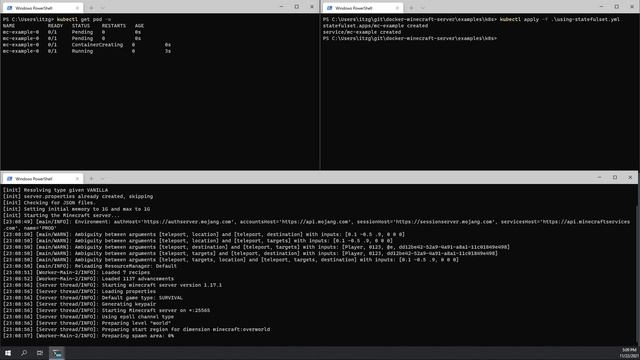The image size is (640, 360).
Task: Maximize the bottom terminal window
Action: (x=615, y=178)
